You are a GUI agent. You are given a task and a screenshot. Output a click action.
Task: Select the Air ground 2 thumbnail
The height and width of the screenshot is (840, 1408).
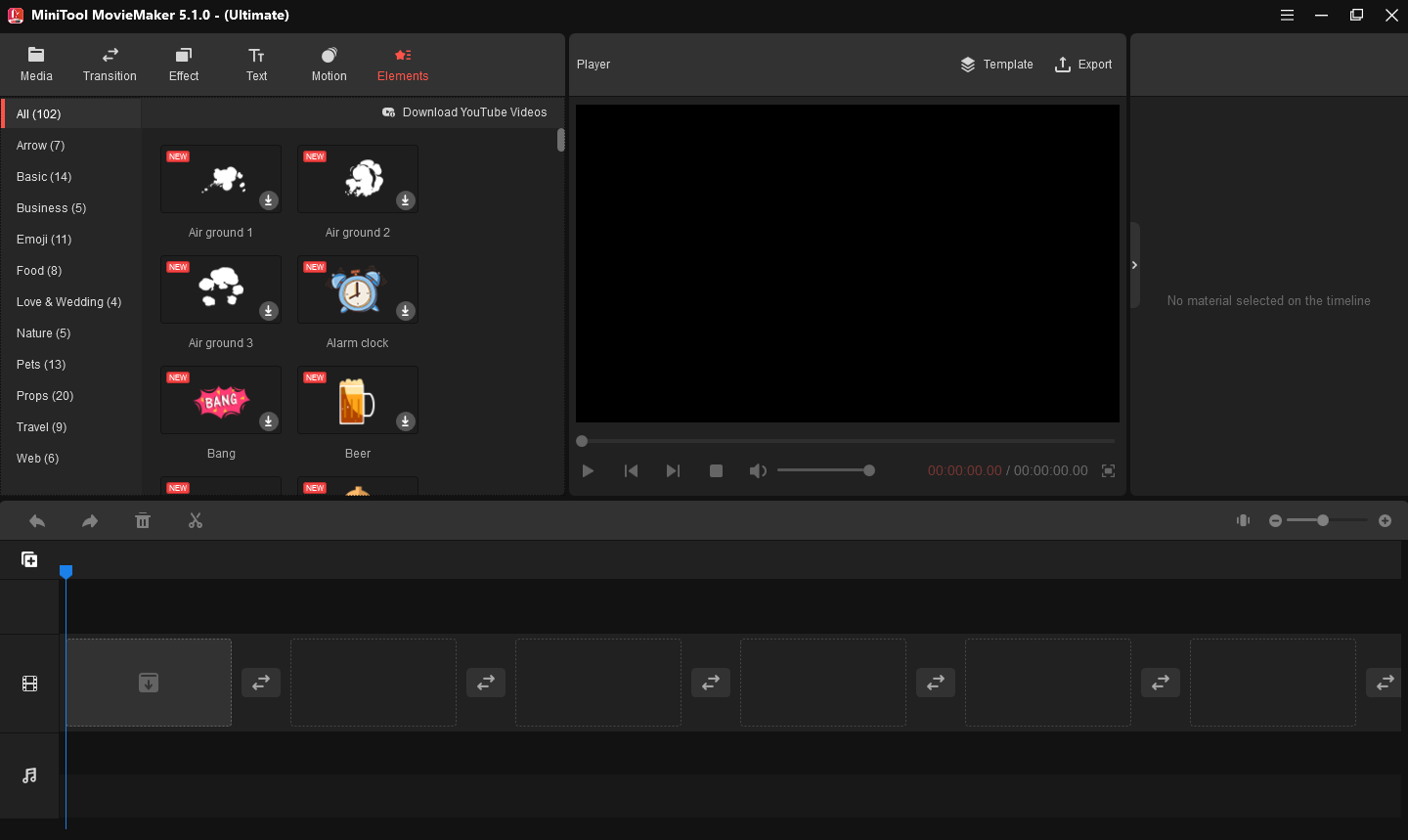(358, 179)
